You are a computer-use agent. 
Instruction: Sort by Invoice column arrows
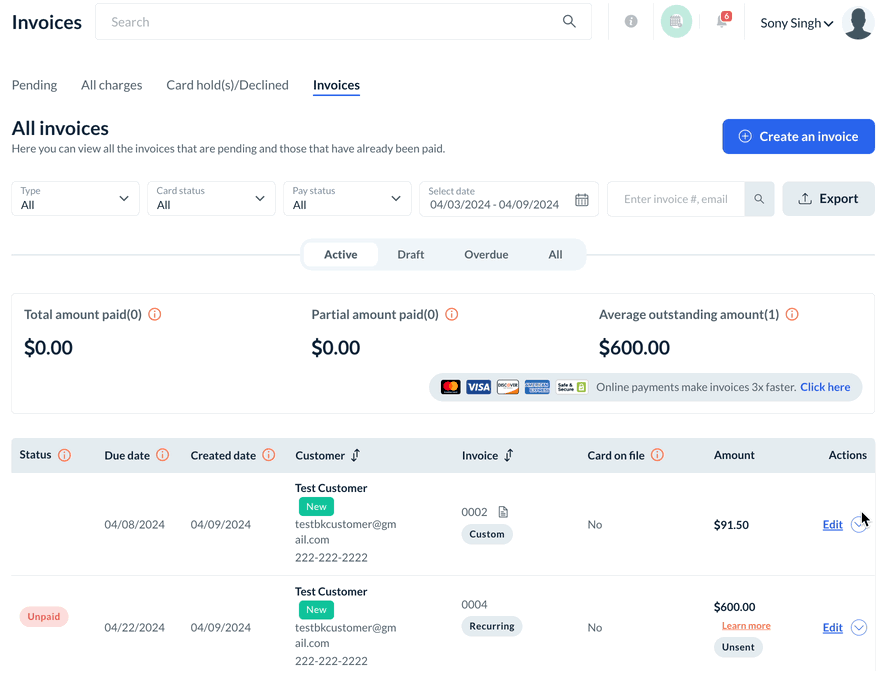pyautogui.click(x=509, y=455)
